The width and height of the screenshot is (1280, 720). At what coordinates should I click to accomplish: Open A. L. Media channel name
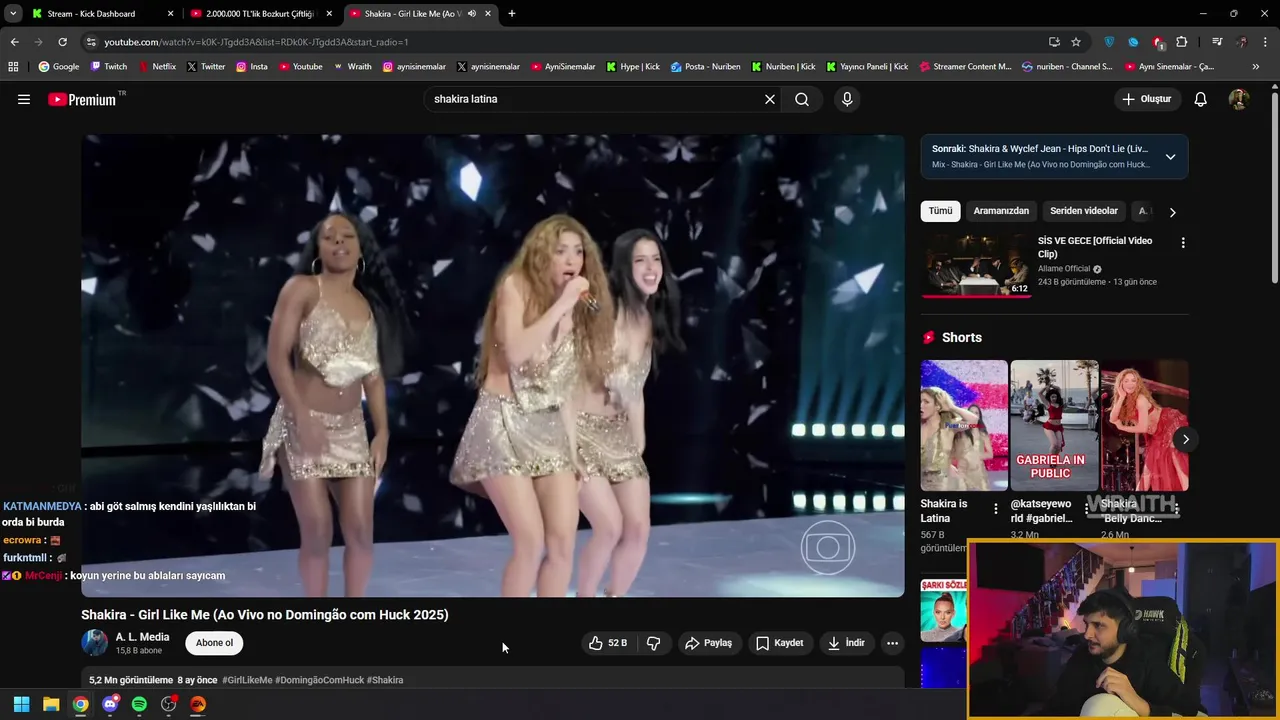click(x=142, y=637)
